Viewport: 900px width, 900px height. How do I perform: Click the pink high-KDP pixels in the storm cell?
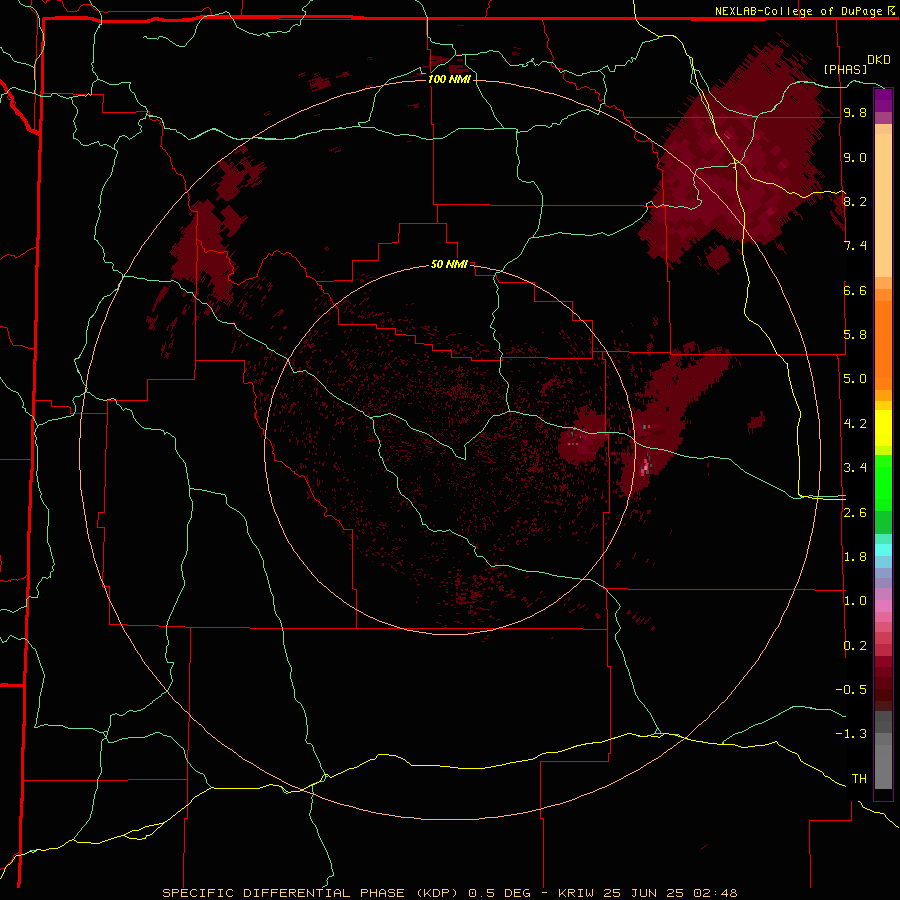(x=646, y=466)
